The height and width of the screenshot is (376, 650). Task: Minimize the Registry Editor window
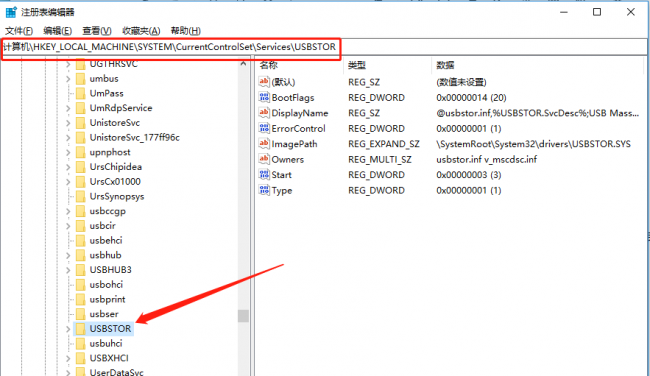[x=564, y=12]
